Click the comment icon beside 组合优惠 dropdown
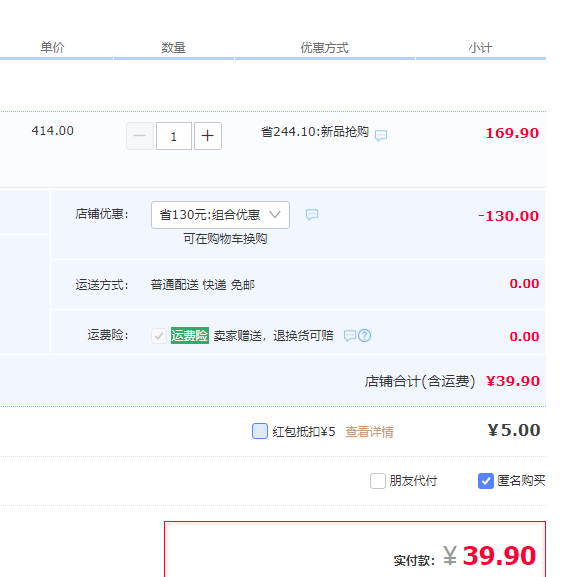The image size is (580, 577). click(x=312, y=214)
